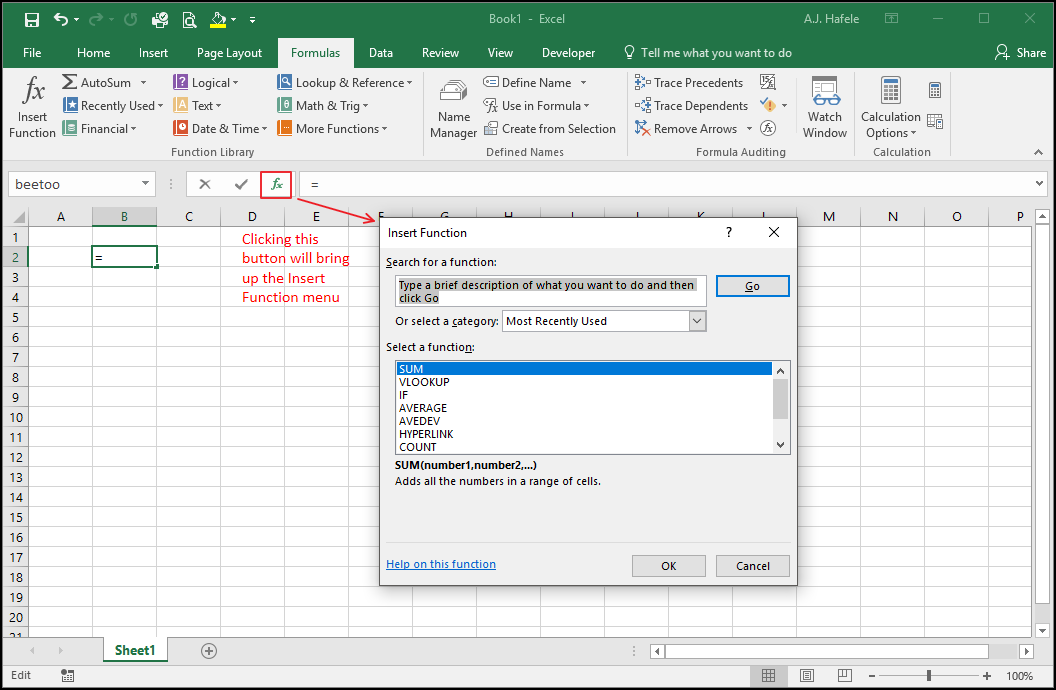Switch to the Page Layout tab

pyautogui.click(x=229, y=53)
